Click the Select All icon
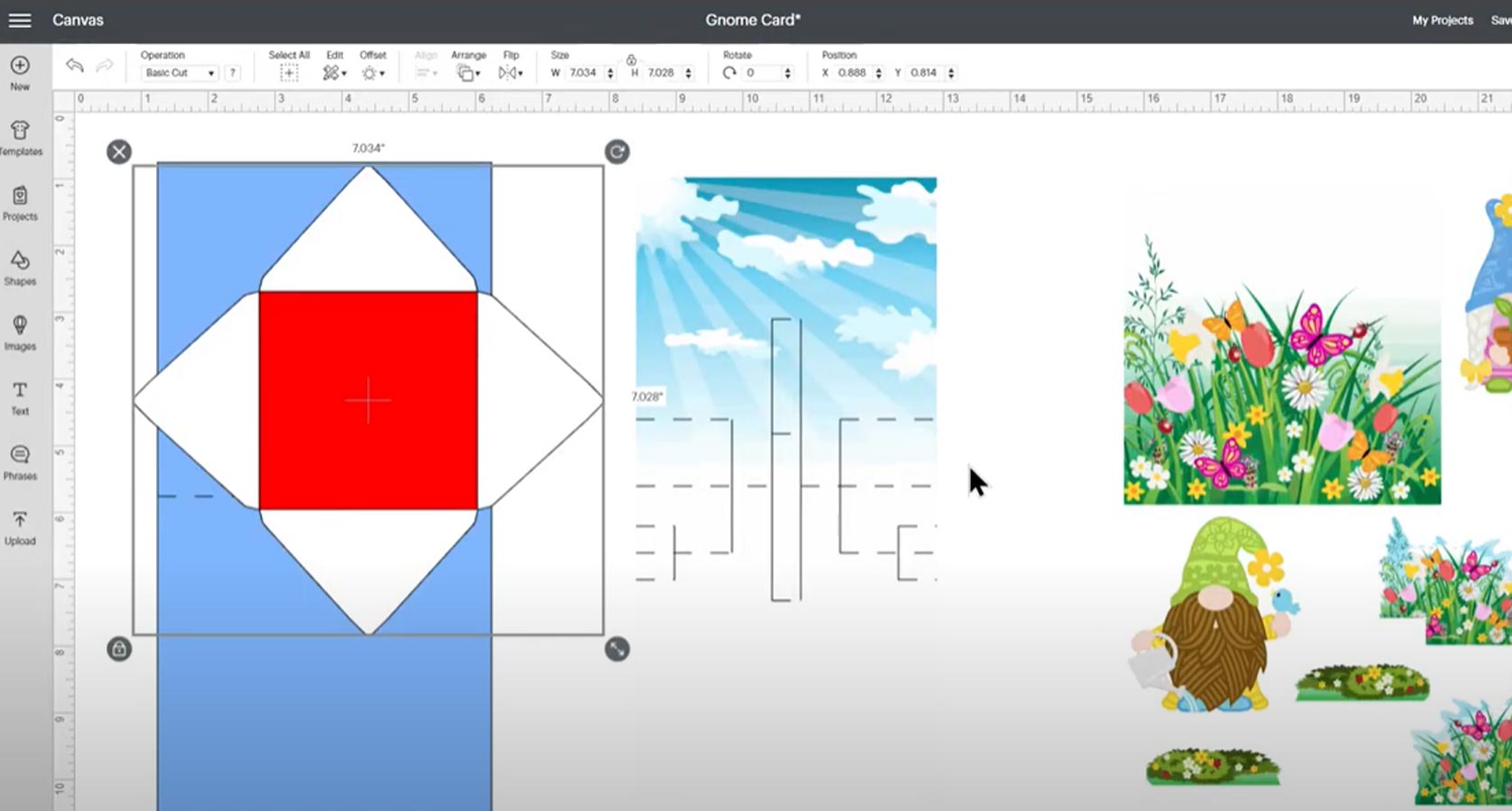Image resolution: width=1512 pixels, height=811 pixels. pyautogui.click(x=289, y=72)
